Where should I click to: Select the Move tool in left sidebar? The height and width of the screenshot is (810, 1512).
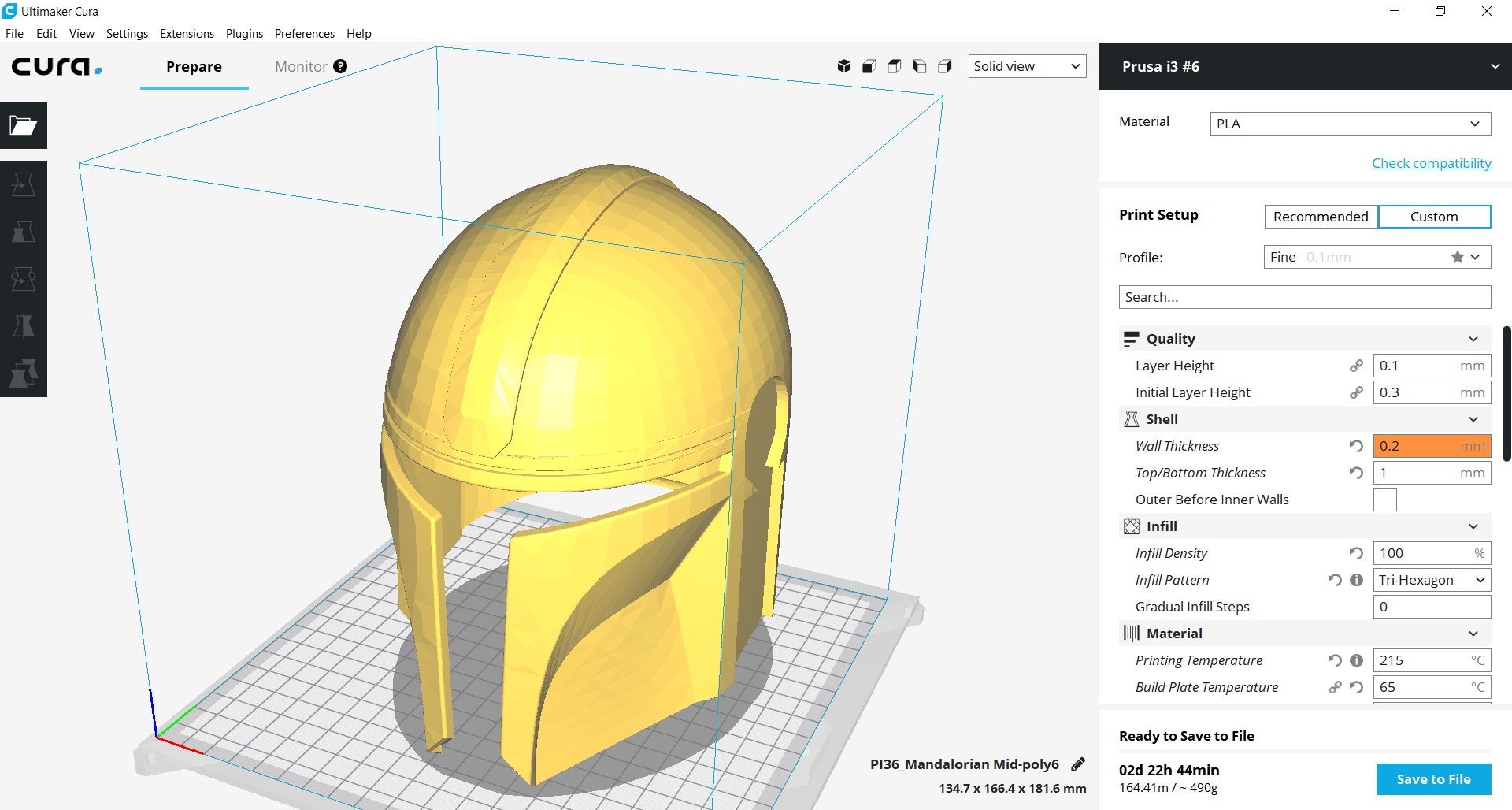pos(24,184)
